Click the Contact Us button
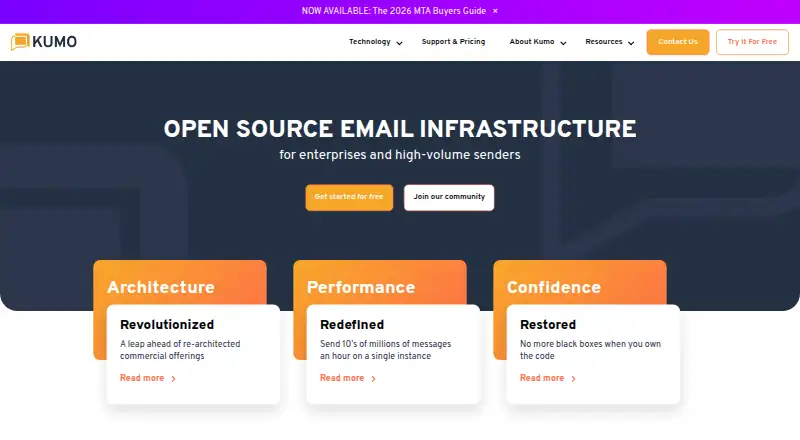 tap(678, 42)
